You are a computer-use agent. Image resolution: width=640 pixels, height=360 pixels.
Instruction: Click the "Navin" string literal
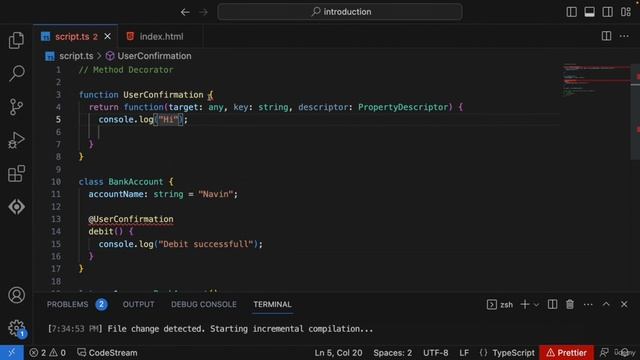pos(216,194)
